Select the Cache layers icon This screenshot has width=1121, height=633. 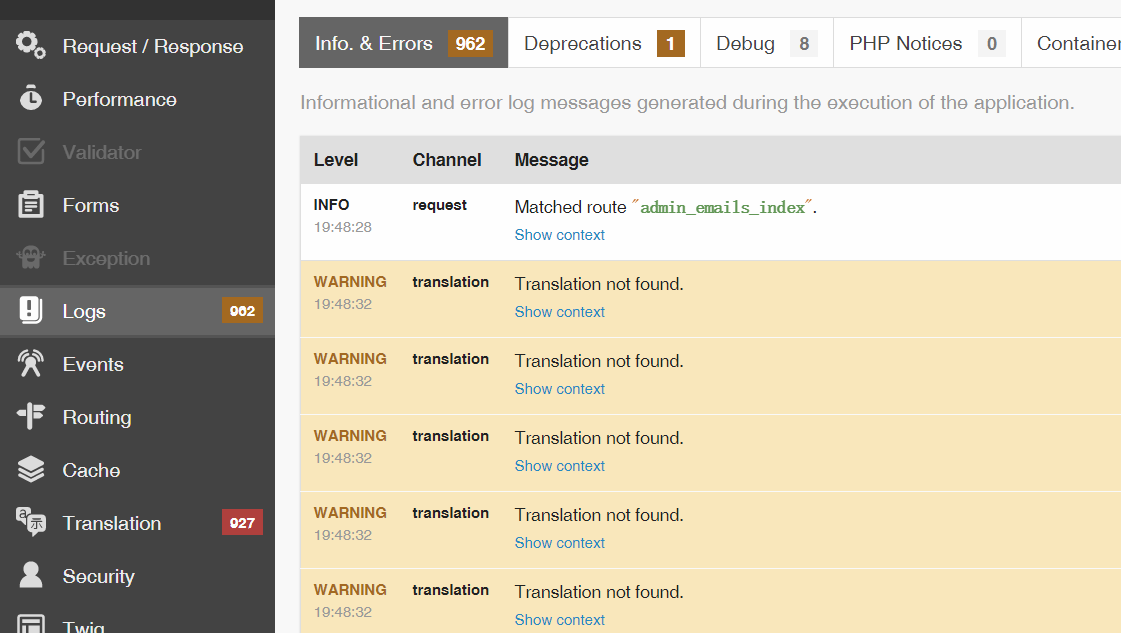(31, 469)
